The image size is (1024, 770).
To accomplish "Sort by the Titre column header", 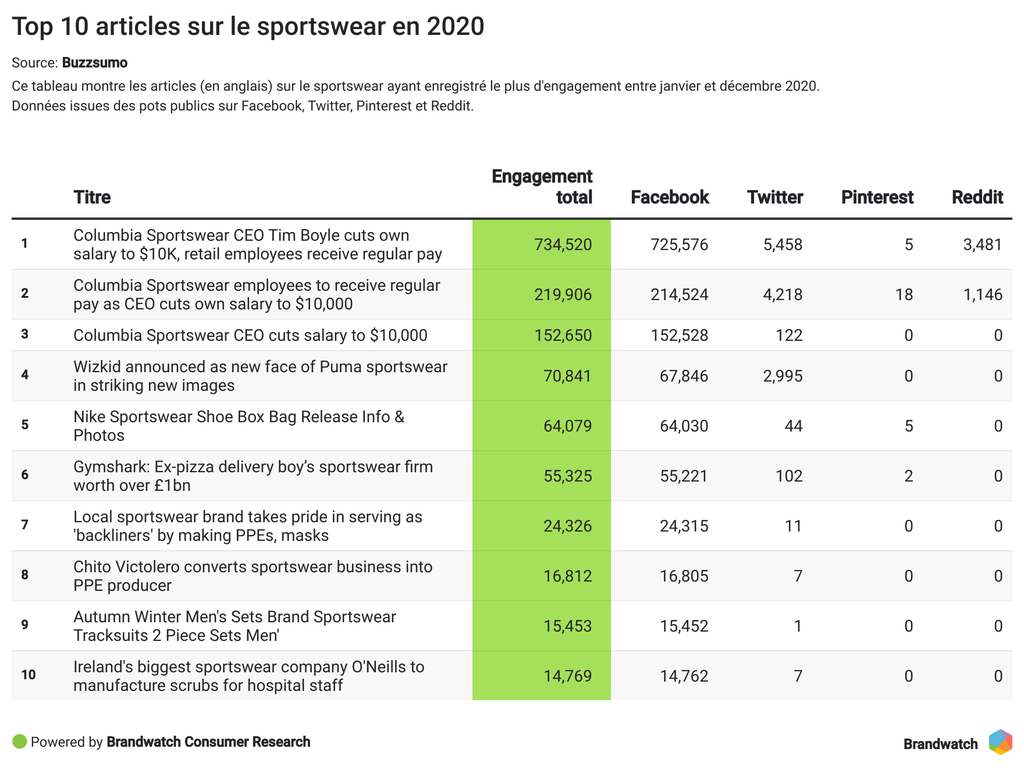I will pos(92,197).
